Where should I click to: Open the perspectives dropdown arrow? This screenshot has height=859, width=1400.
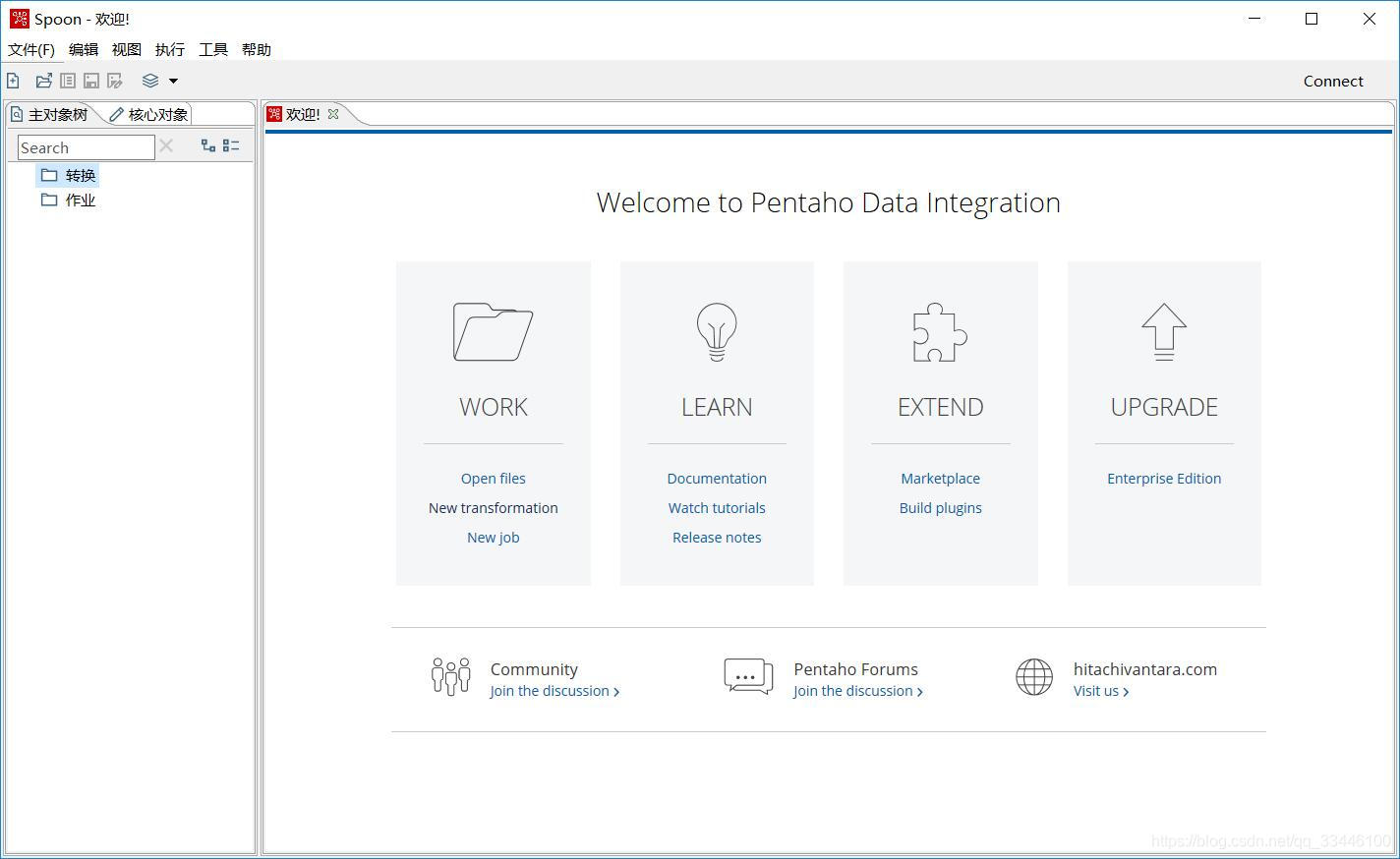173,81
